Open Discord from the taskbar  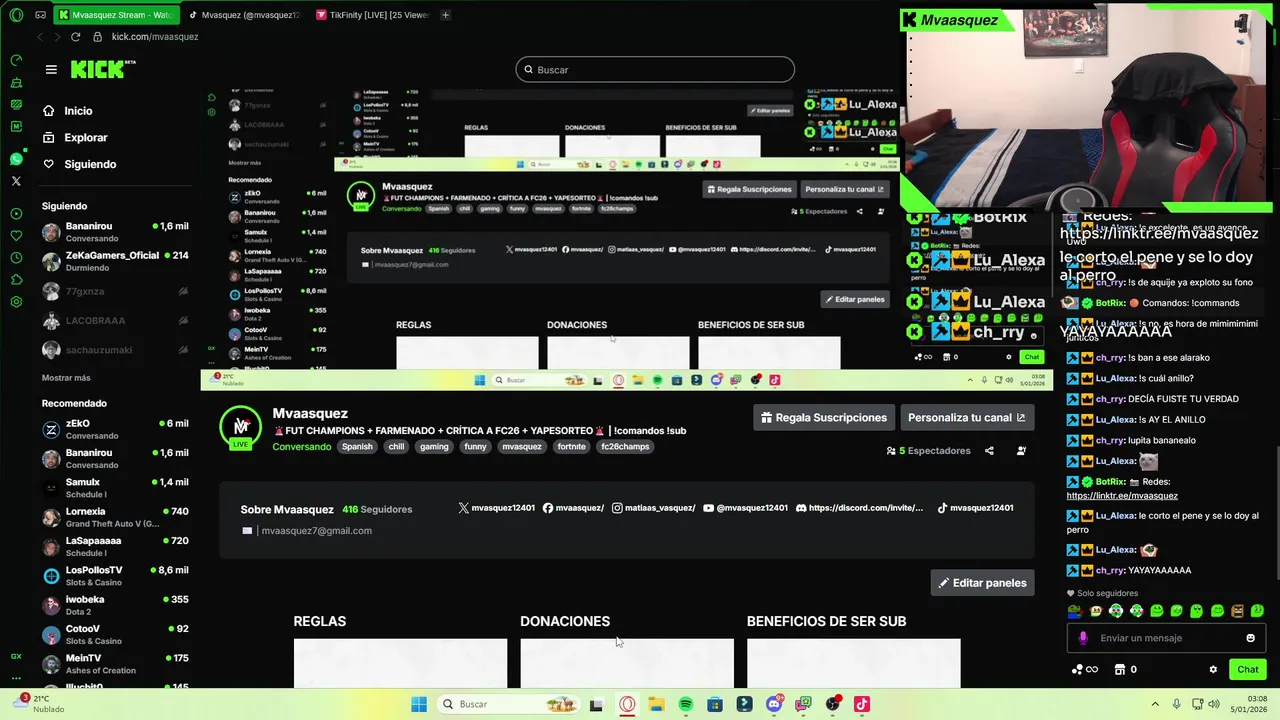[x=774, y=704]
